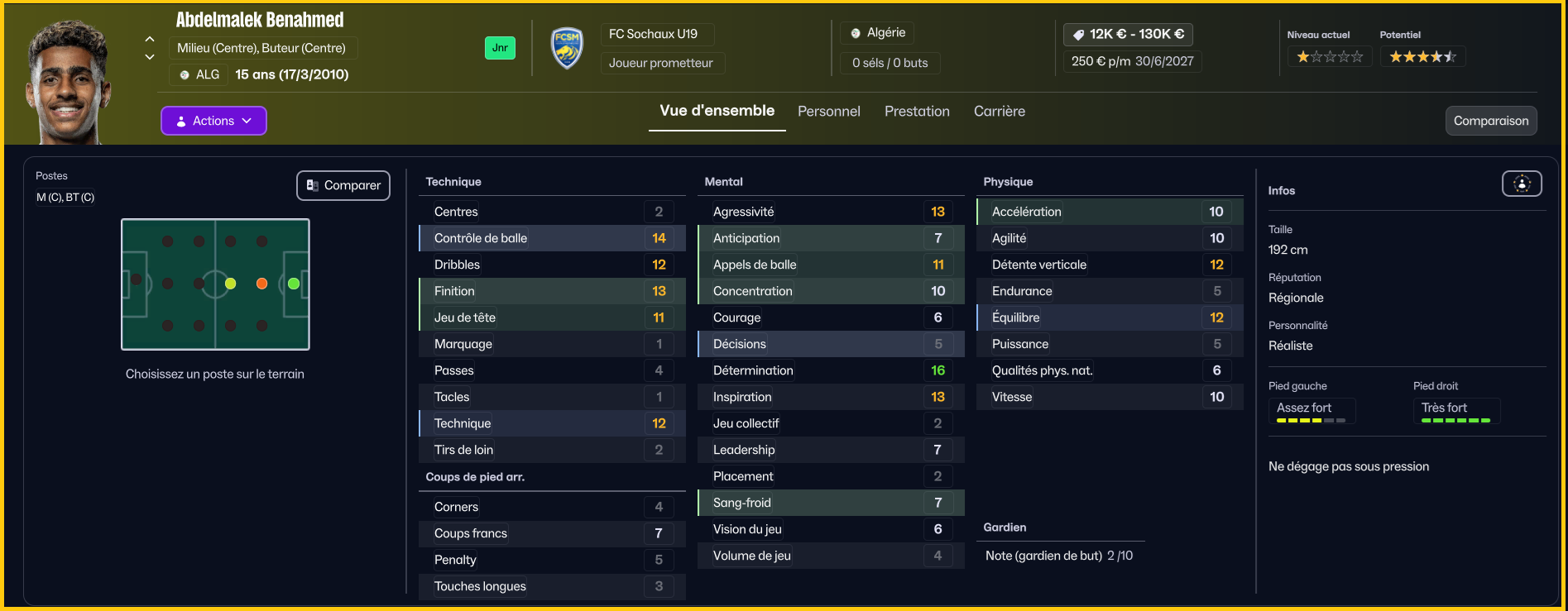Select the orange midfield position dot on pitch
Image resolution: width=1568 pixels, height=611 pixels.
(x=261, y=284)
